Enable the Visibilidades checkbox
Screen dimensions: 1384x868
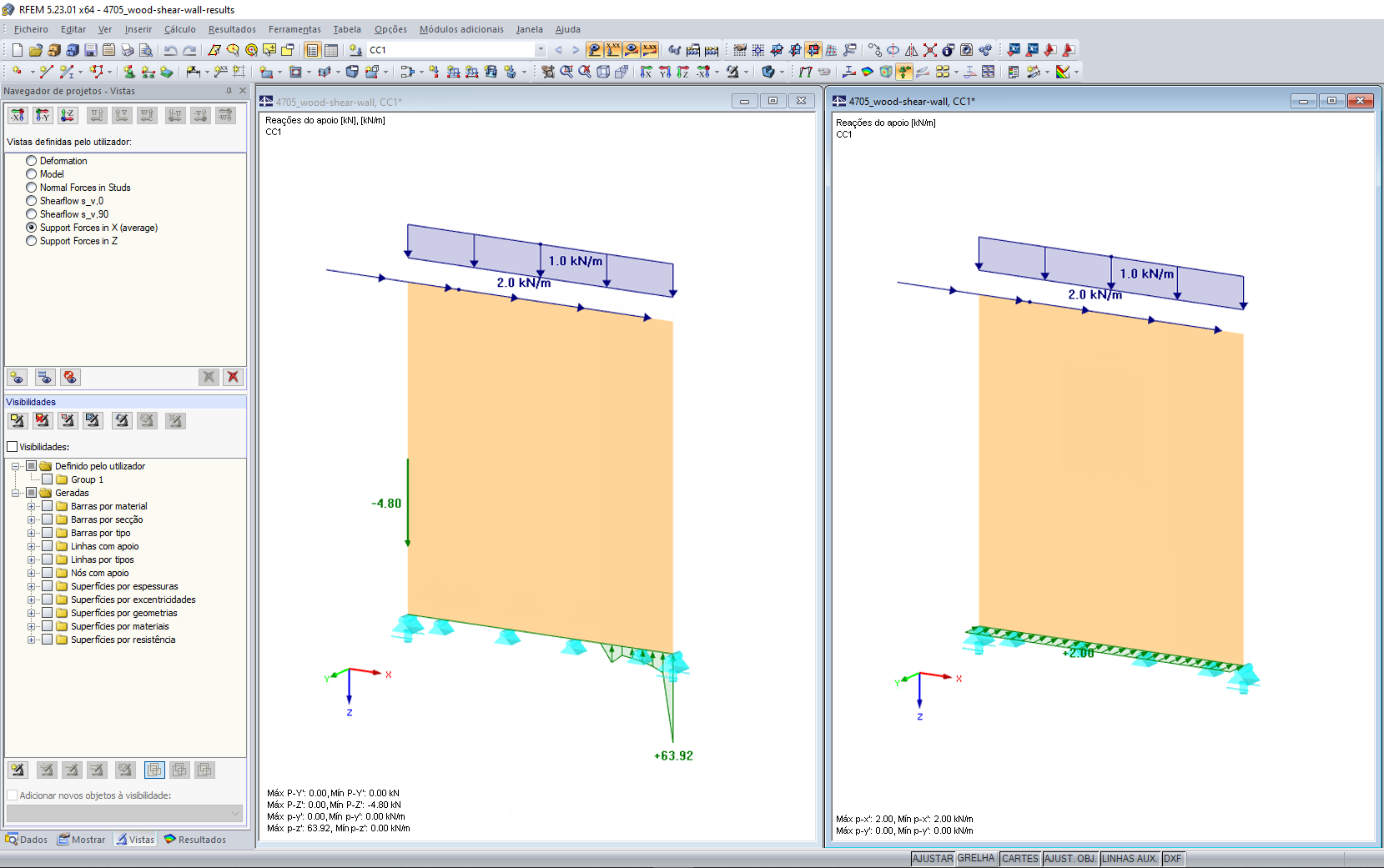[13, 447]
